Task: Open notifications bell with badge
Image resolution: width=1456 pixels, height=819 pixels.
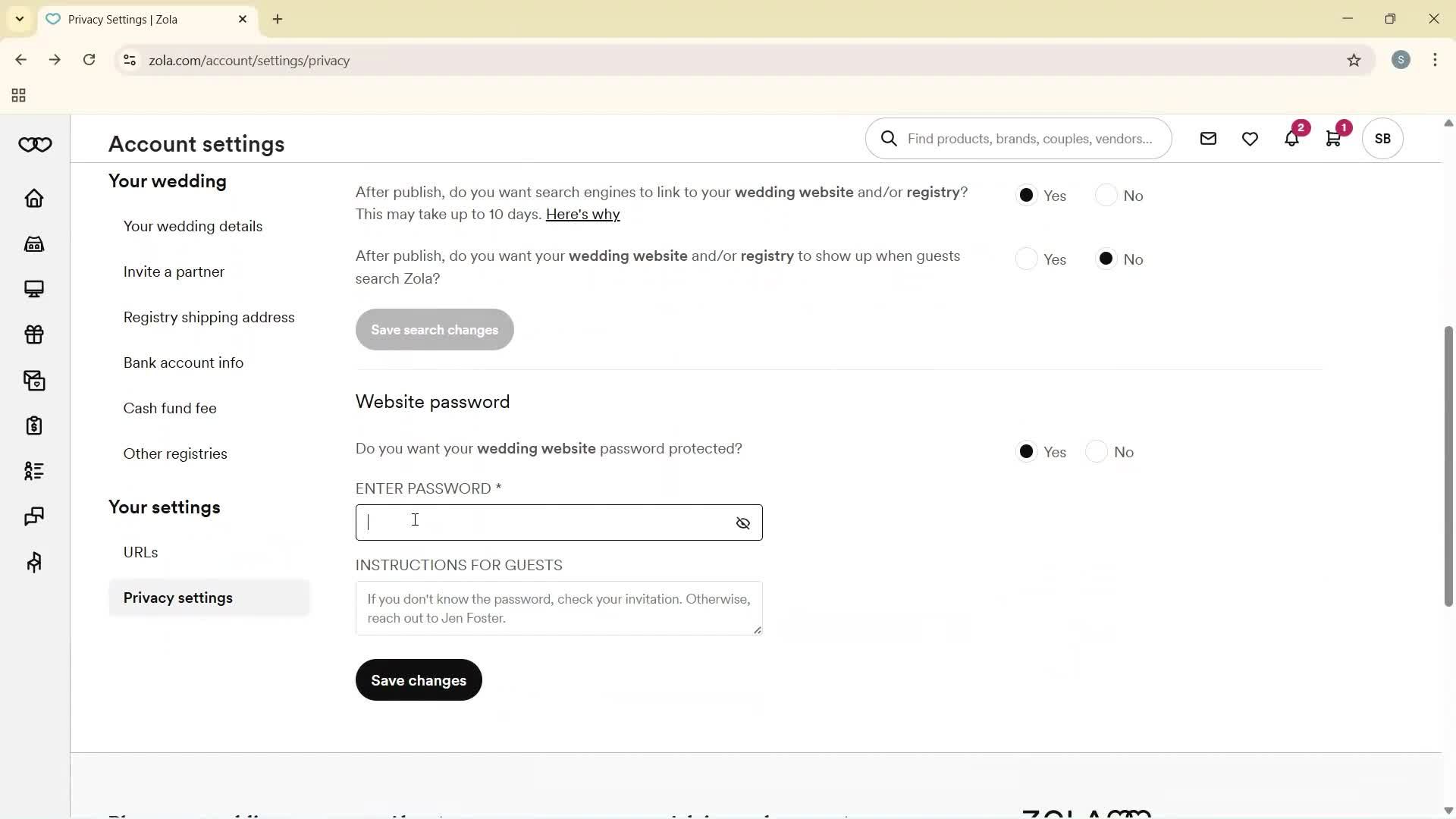Action: 1291,138
